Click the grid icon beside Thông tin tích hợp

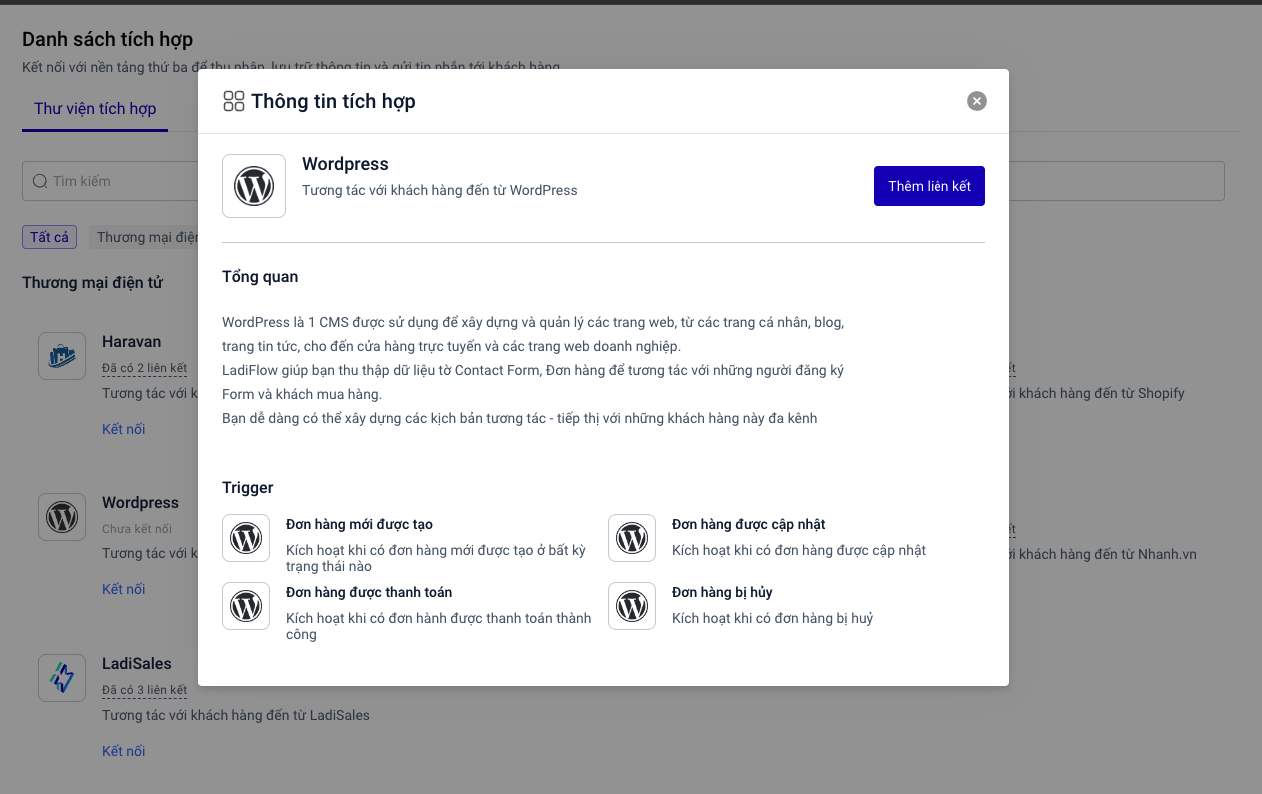[234, 101]
